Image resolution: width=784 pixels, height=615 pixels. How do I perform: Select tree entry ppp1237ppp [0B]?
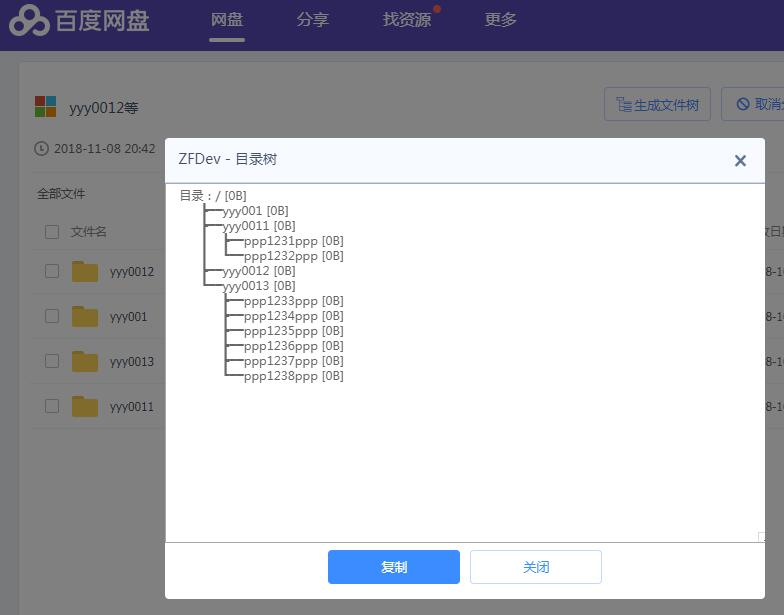294,361
